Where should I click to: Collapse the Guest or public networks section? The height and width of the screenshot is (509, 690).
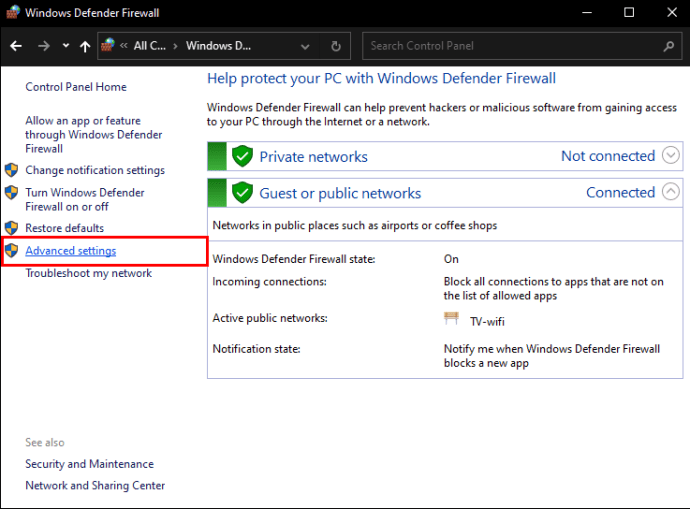pyautogui.click(x=671, y=192)
